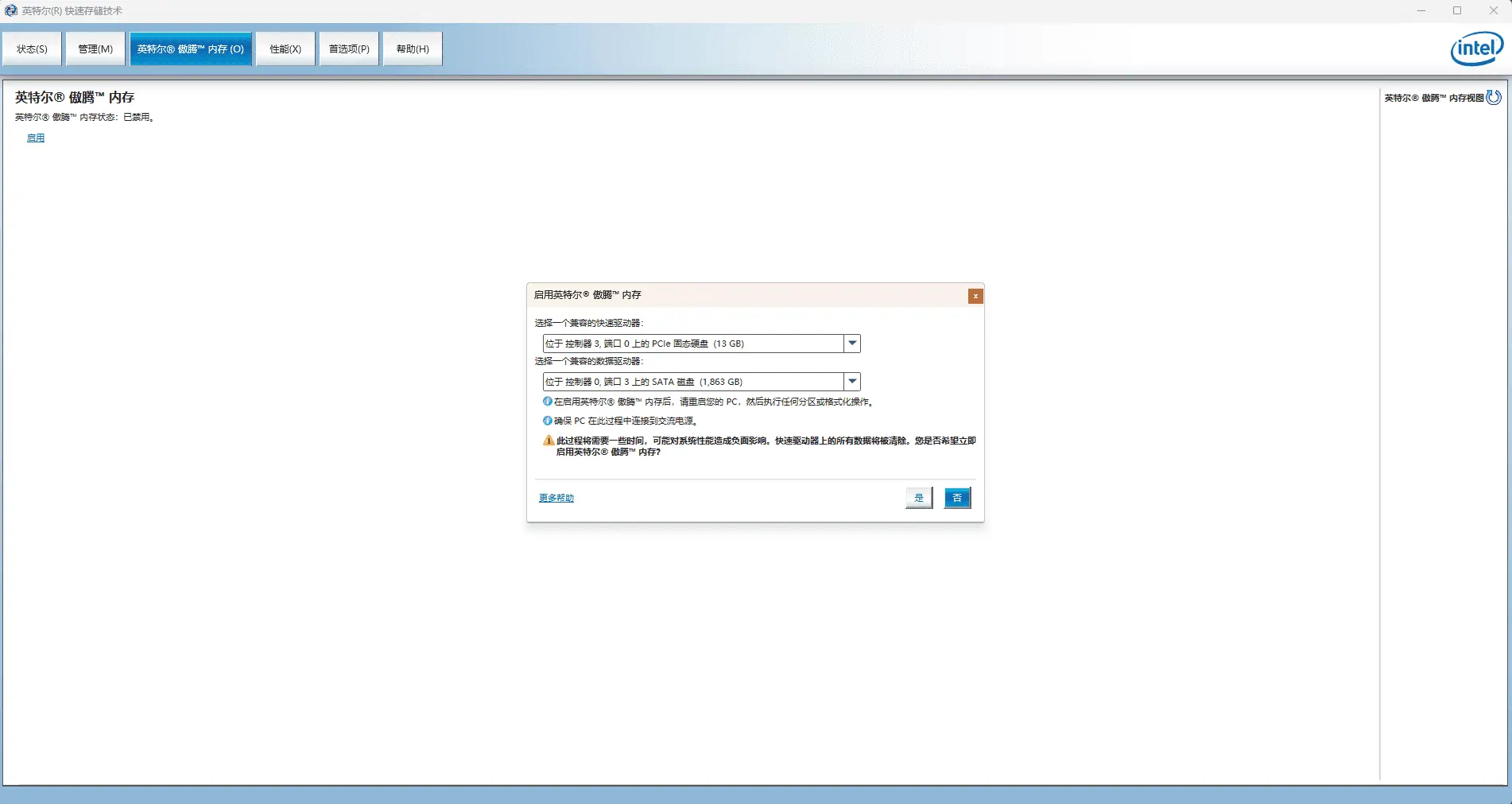Maximize the 快速存储技术 window
Viewport: 1512px width, 804px height.
pos(1457,11)
